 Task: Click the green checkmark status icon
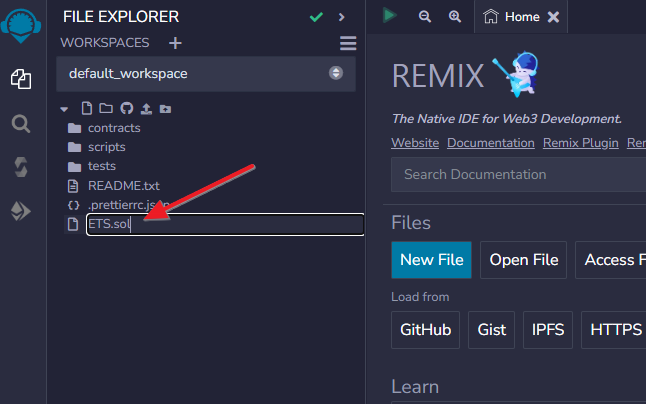click(316, 17)
